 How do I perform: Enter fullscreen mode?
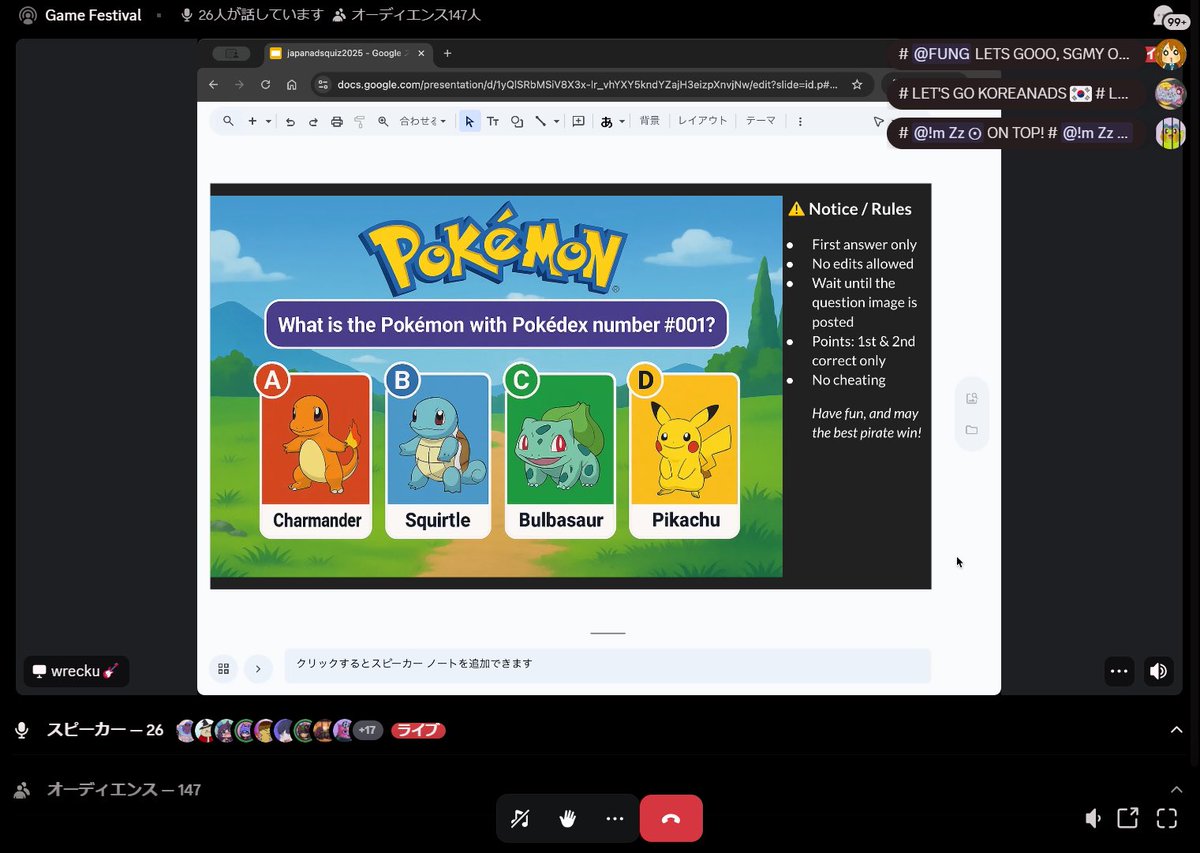[1166, 819]
